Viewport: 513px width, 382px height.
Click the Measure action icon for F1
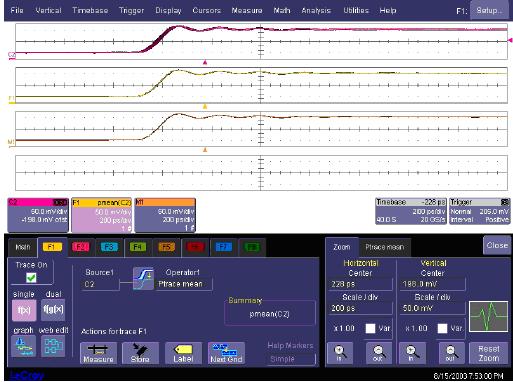[98, 353]
